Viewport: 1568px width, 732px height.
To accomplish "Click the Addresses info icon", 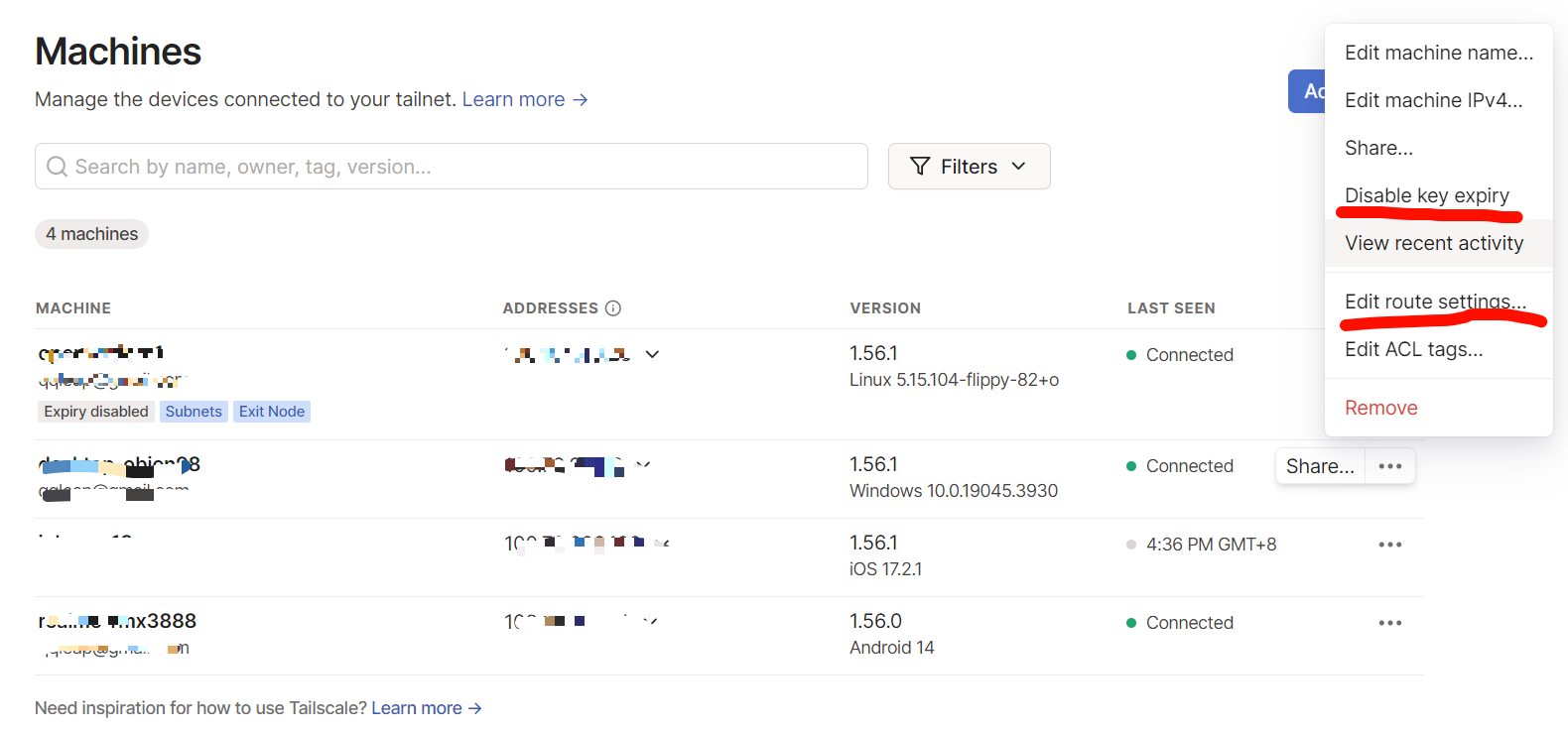I will click(x=613, y=308).
